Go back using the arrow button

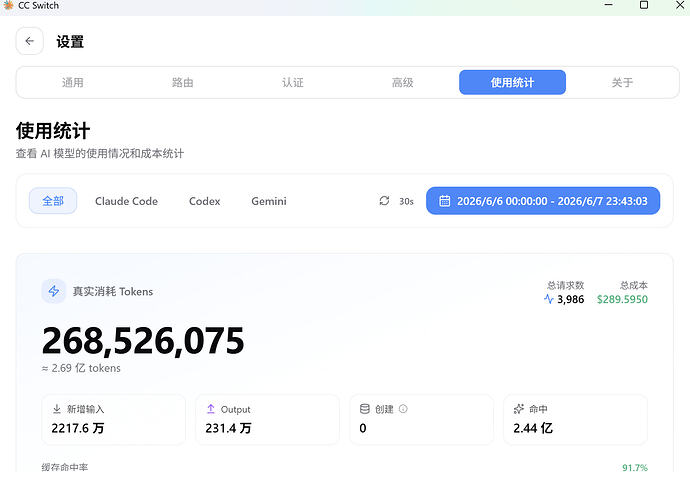(x=29, y=41)
